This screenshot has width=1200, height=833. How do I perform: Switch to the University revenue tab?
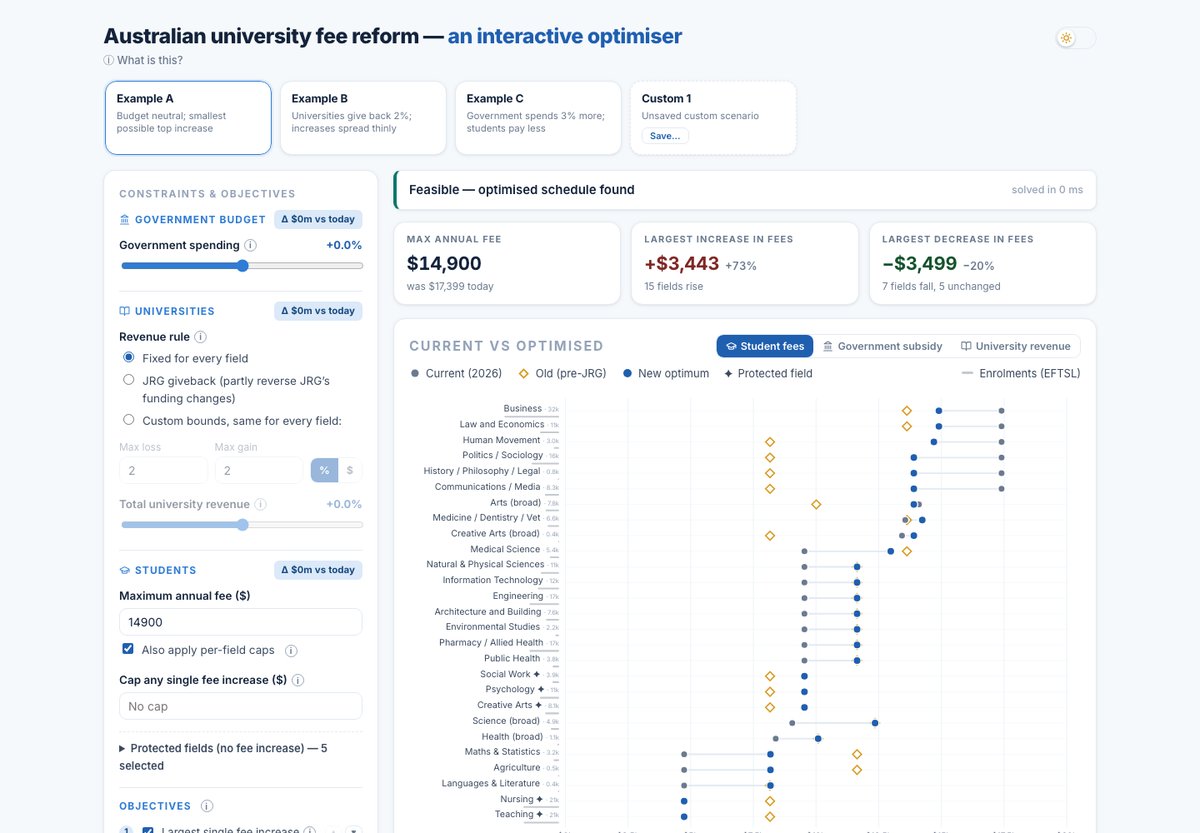[1015, 346]
